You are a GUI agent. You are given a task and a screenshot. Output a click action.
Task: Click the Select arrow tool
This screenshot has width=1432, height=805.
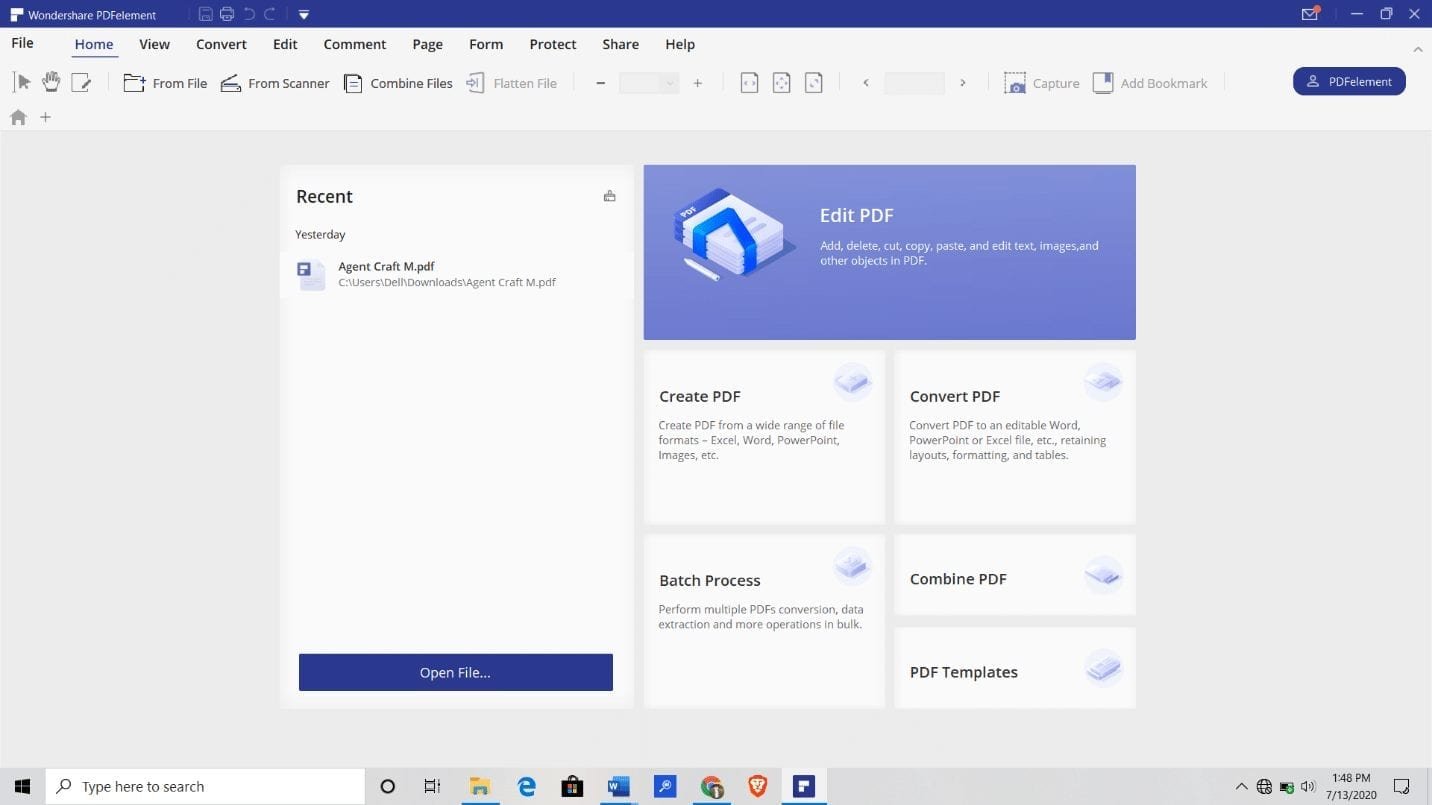tap(21, 83)
